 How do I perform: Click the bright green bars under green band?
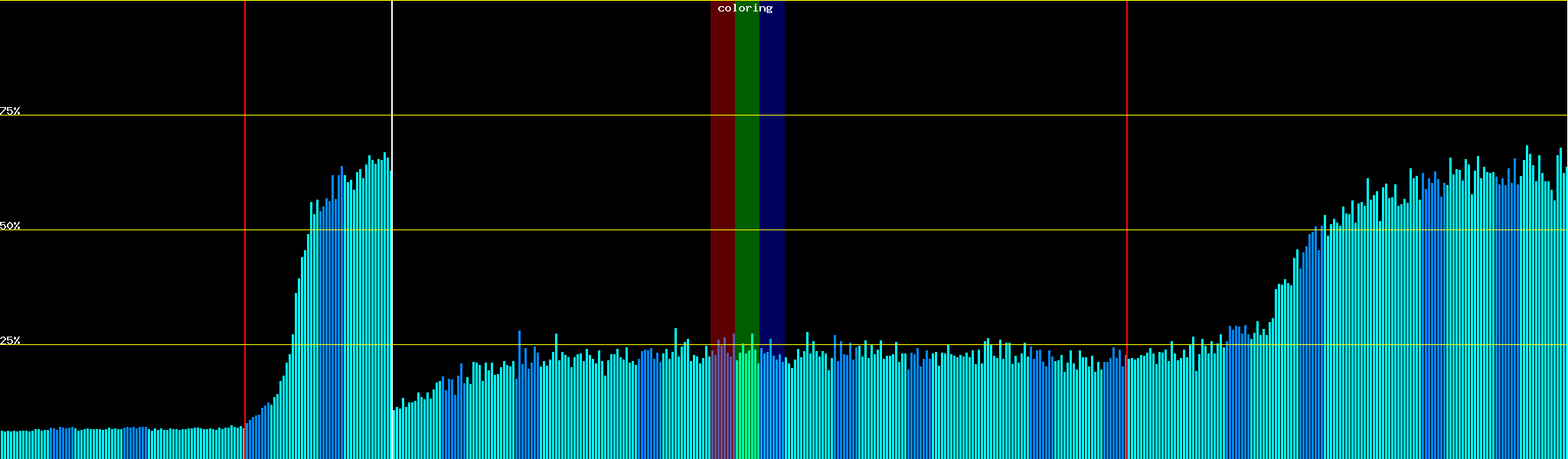[x=746, y=405]
